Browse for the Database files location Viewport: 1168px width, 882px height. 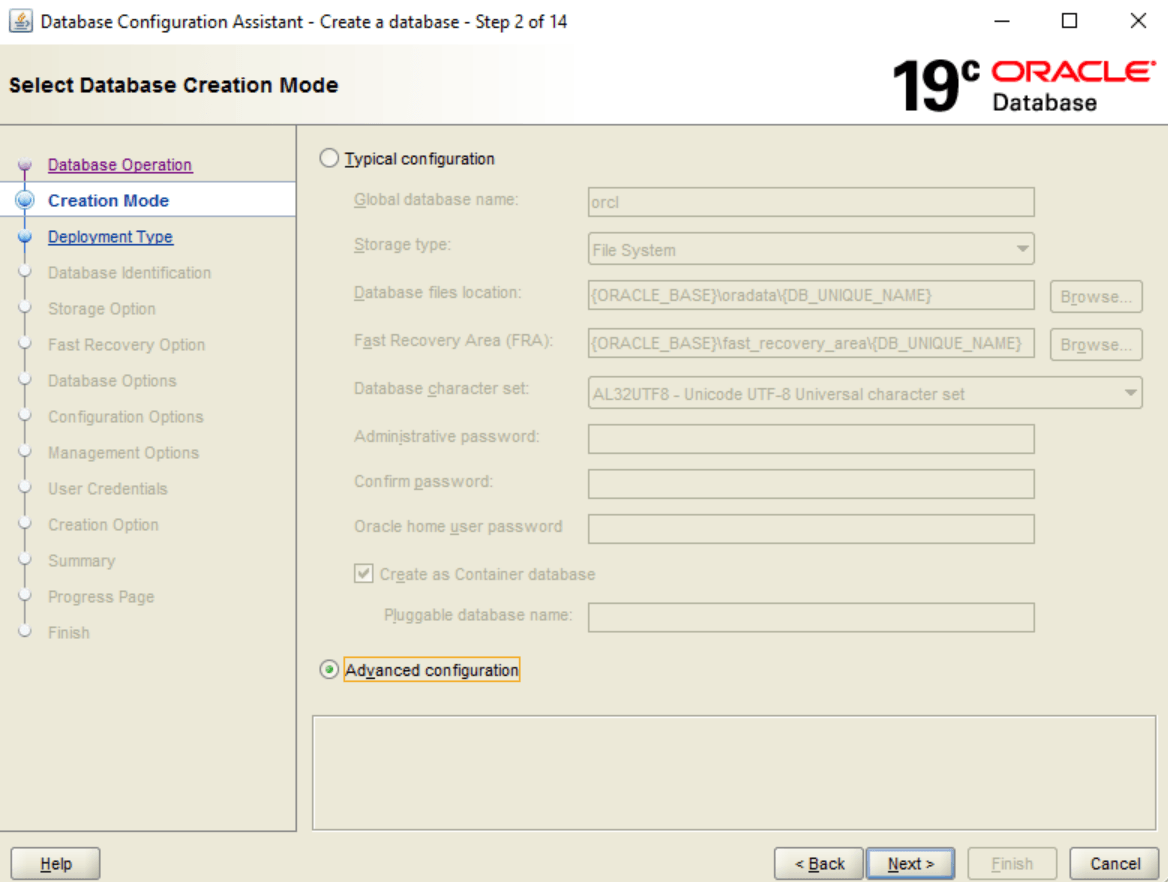pyautogui.click(x=1096, y=295)
